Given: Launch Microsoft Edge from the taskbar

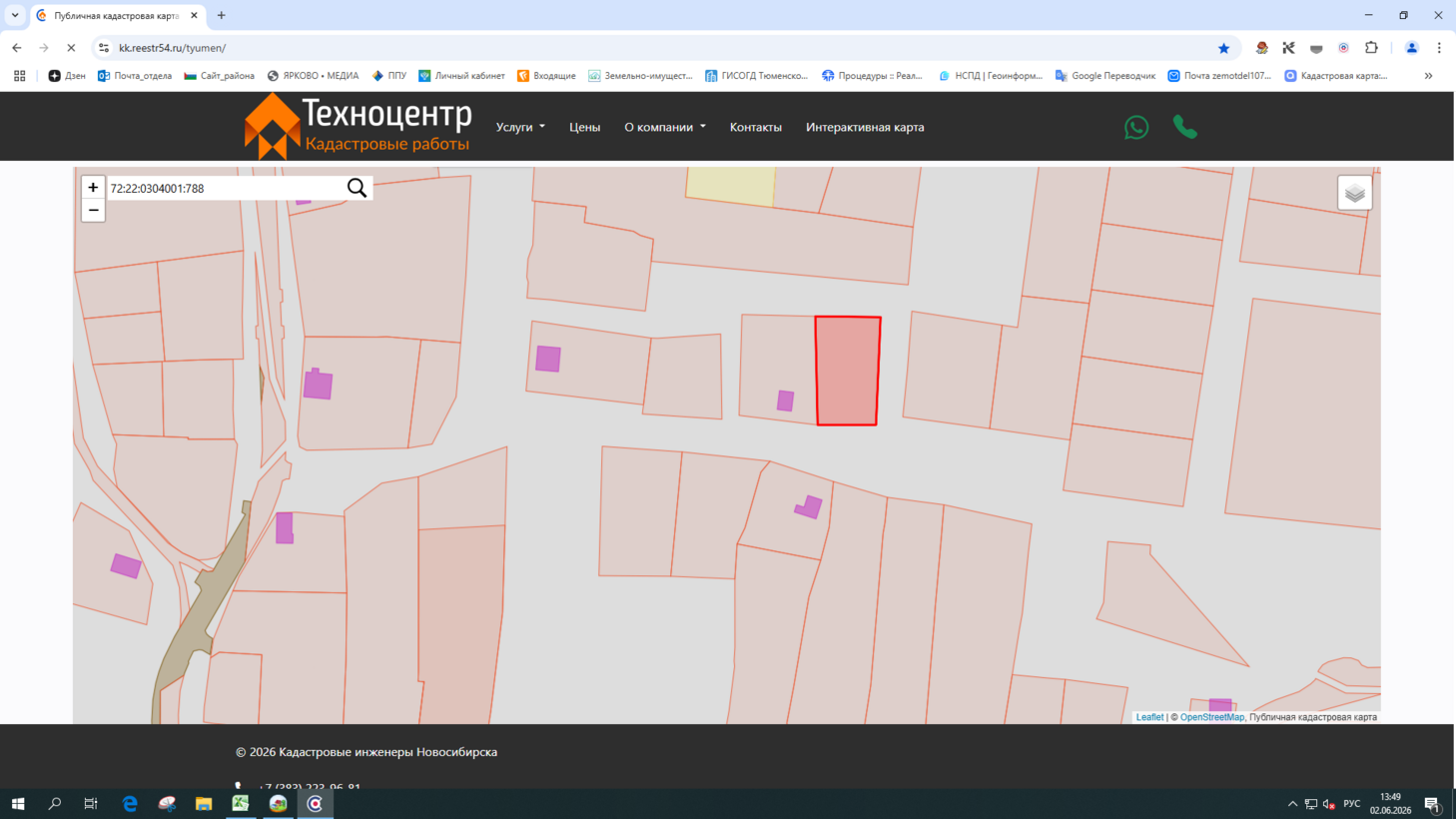Looking at the screenshot, I should click(130, 804).
